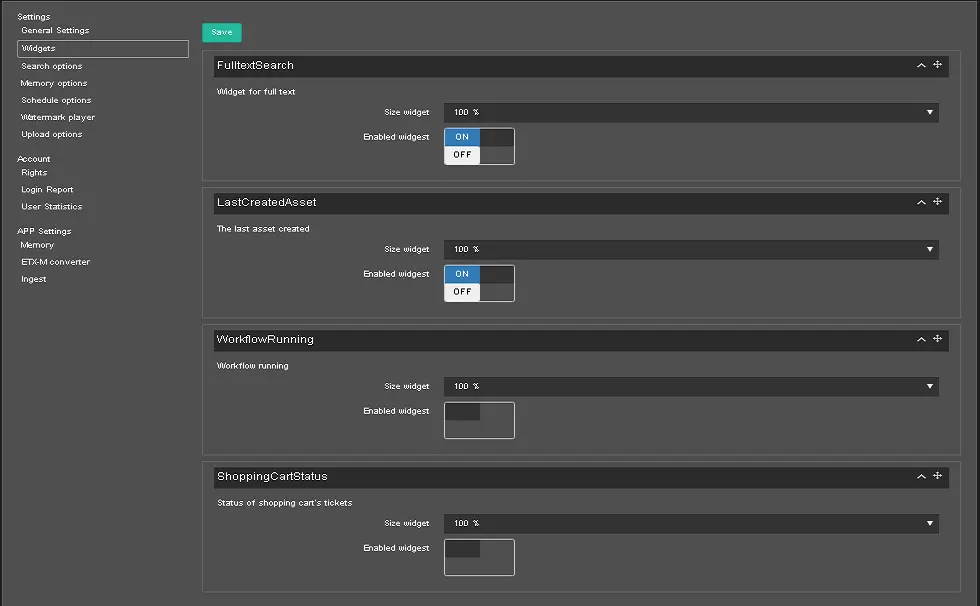Screen dimensions: 980x606
Task: Open the FulltextSearch size widget dropdown
Action: coord(691,112)
